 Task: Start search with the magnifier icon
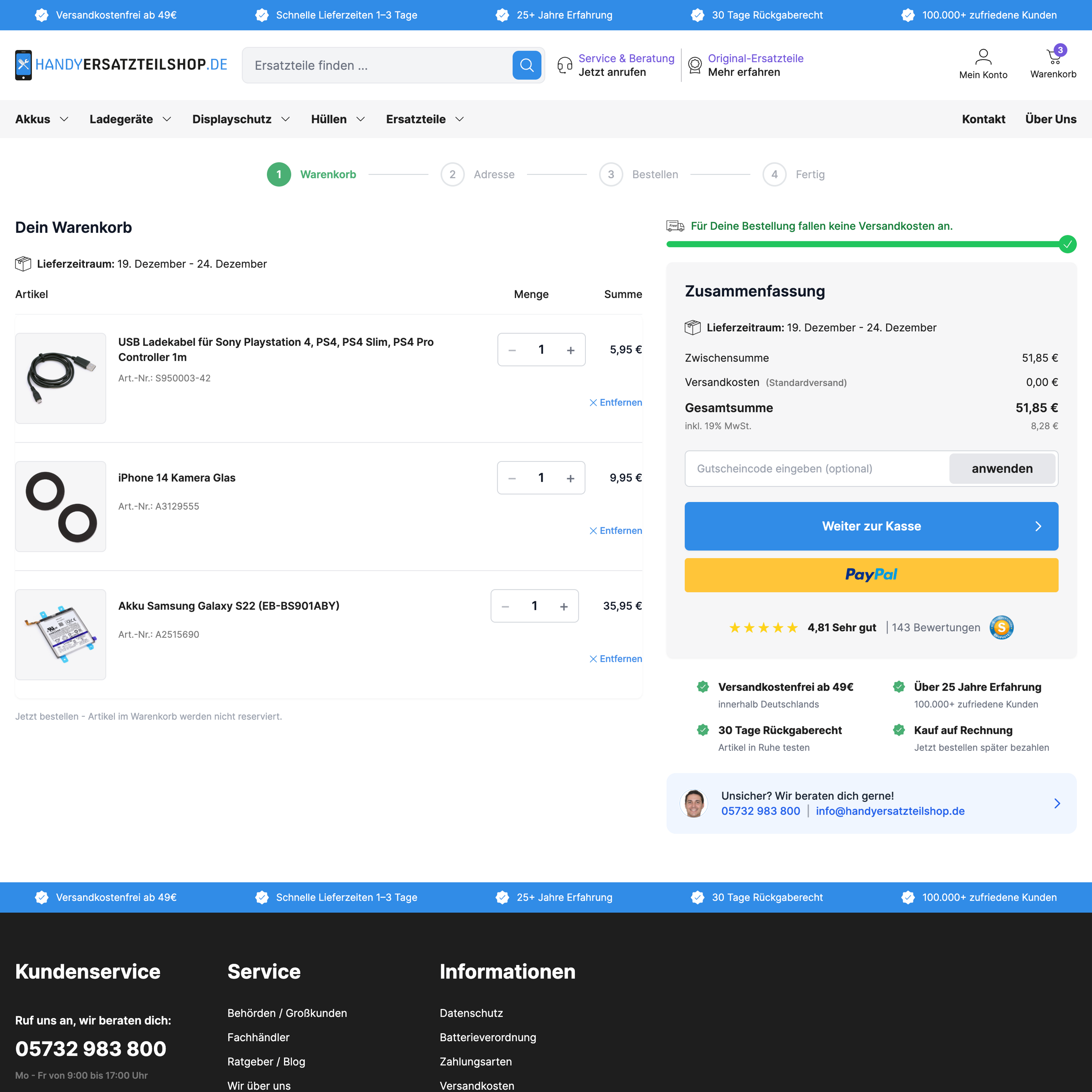[x=526, y=65]
